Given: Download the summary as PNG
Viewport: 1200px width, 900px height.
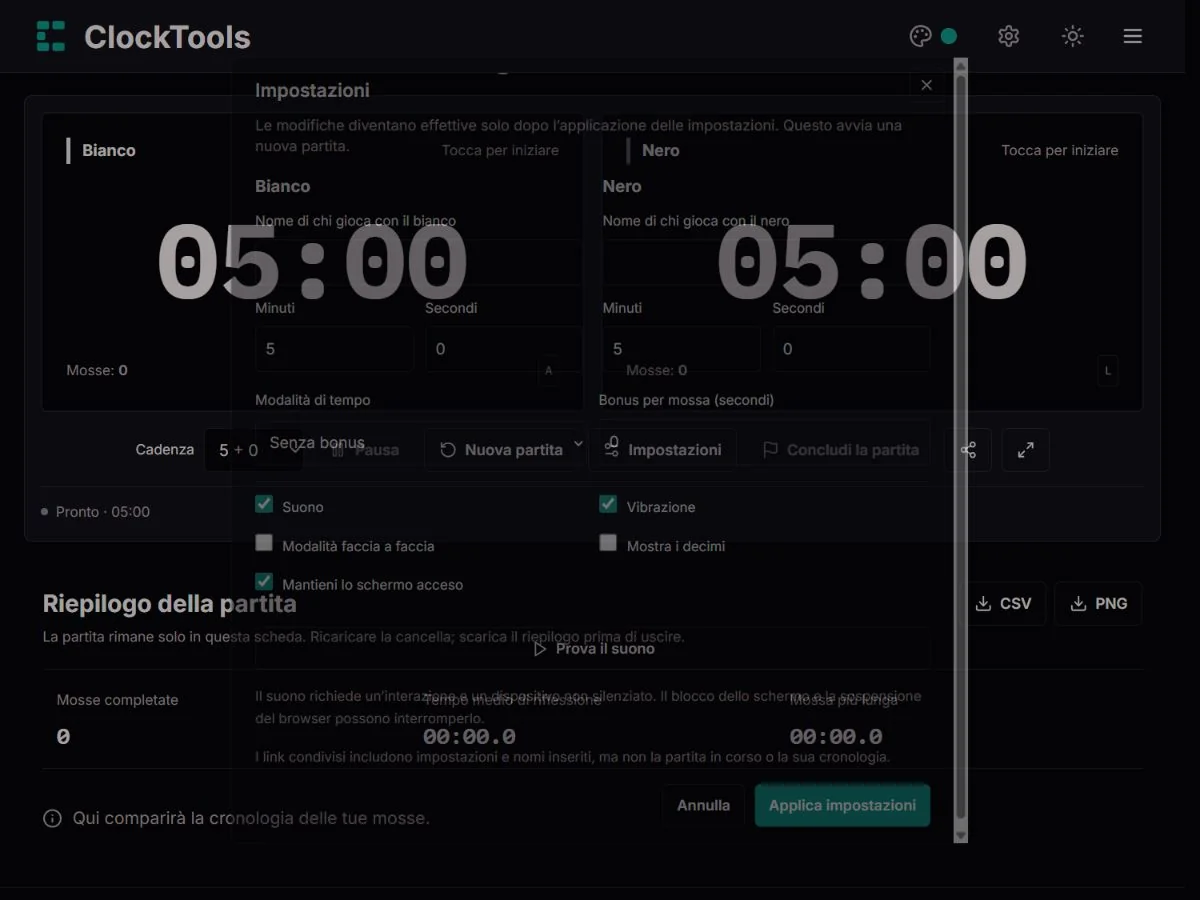Looking at the screenshot, I should point(1098,603).
